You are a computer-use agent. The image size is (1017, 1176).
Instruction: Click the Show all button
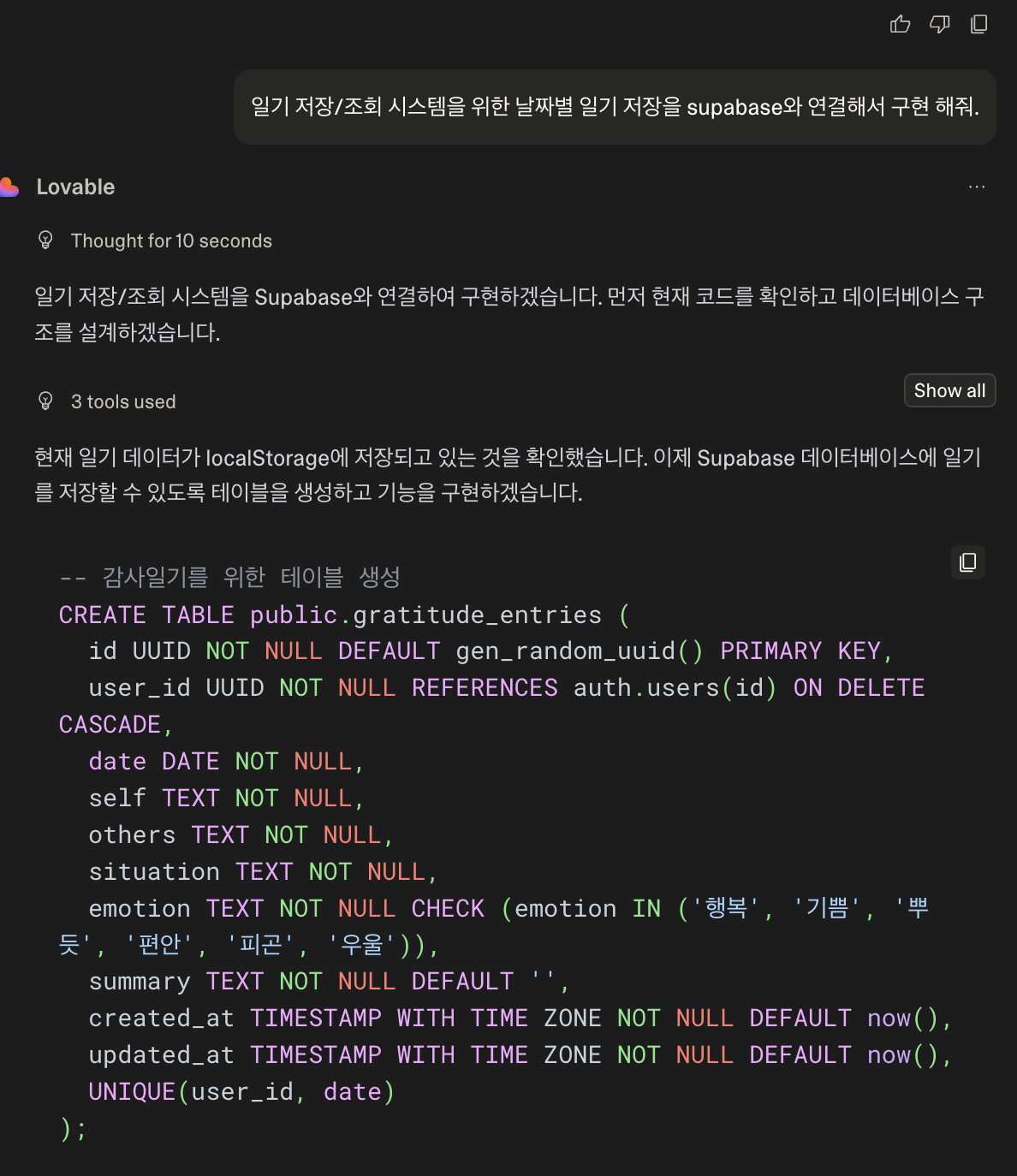(949, 390)
